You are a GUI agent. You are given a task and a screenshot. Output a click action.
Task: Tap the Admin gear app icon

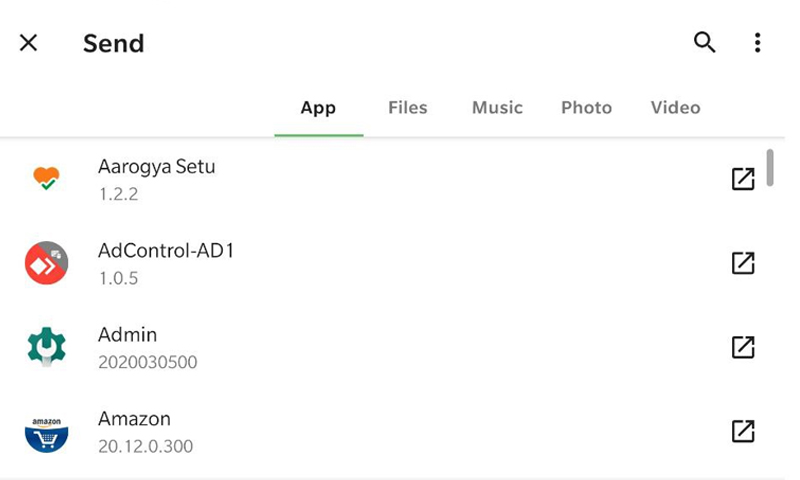point(46,347)
